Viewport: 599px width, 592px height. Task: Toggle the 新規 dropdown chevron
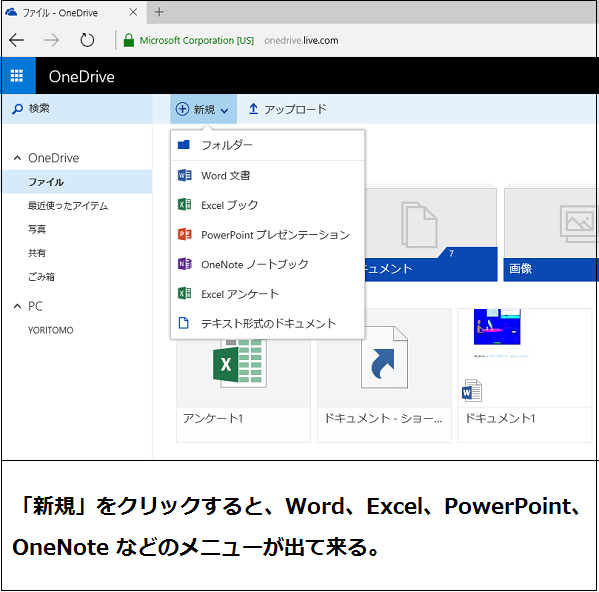225,111
